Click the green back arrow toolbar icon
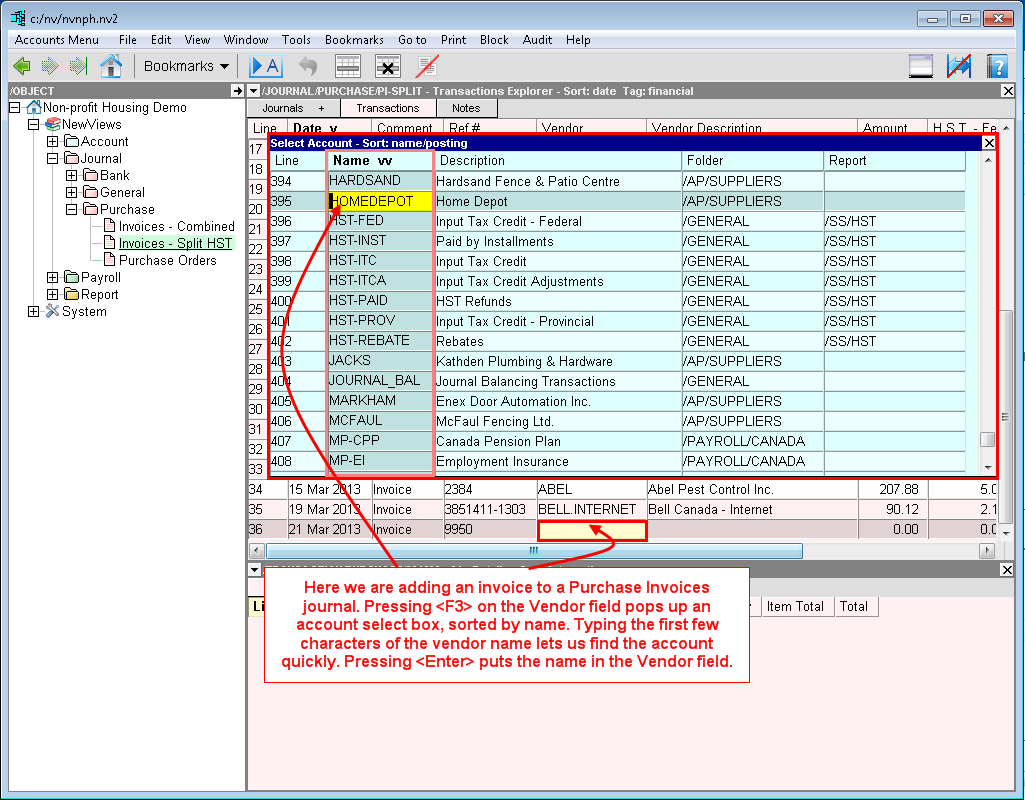The width and height of the screenshot is (1025, 800). point(22,66)
